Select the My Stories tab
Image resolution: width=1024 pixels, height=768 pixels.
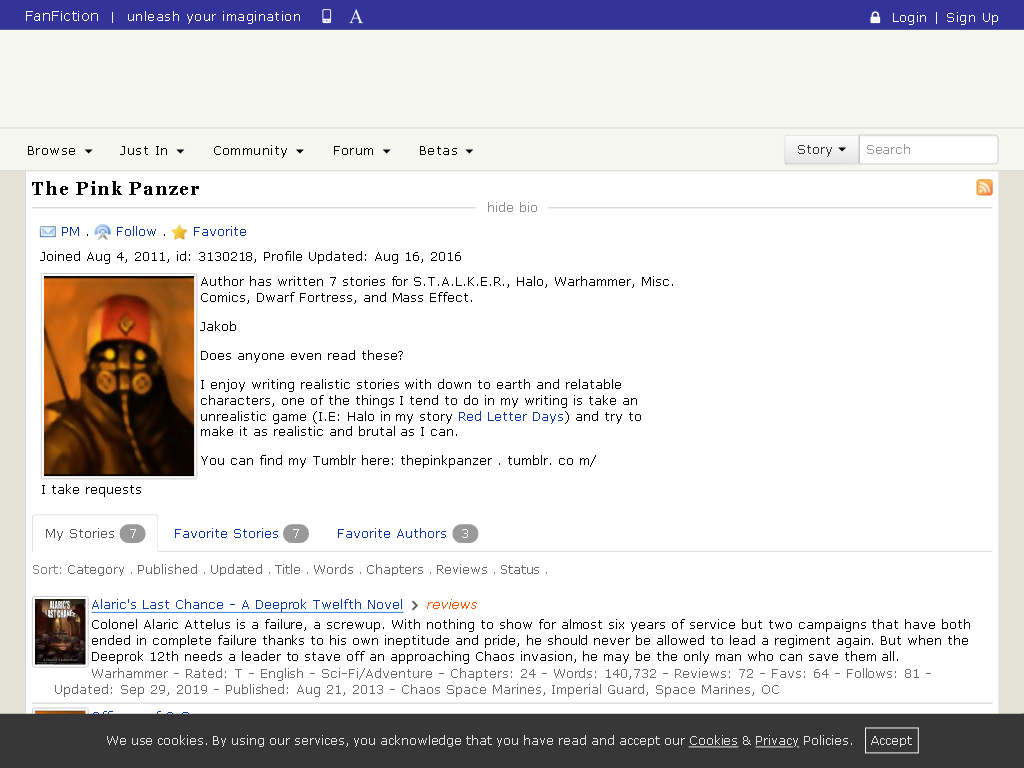tap(95, 534)
